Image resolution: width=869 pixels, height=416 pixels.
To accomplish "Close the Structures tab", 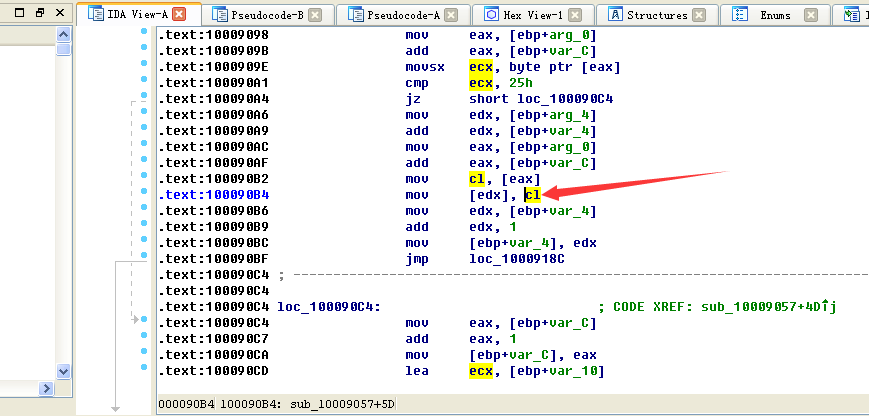I will (x=699, y=15).
